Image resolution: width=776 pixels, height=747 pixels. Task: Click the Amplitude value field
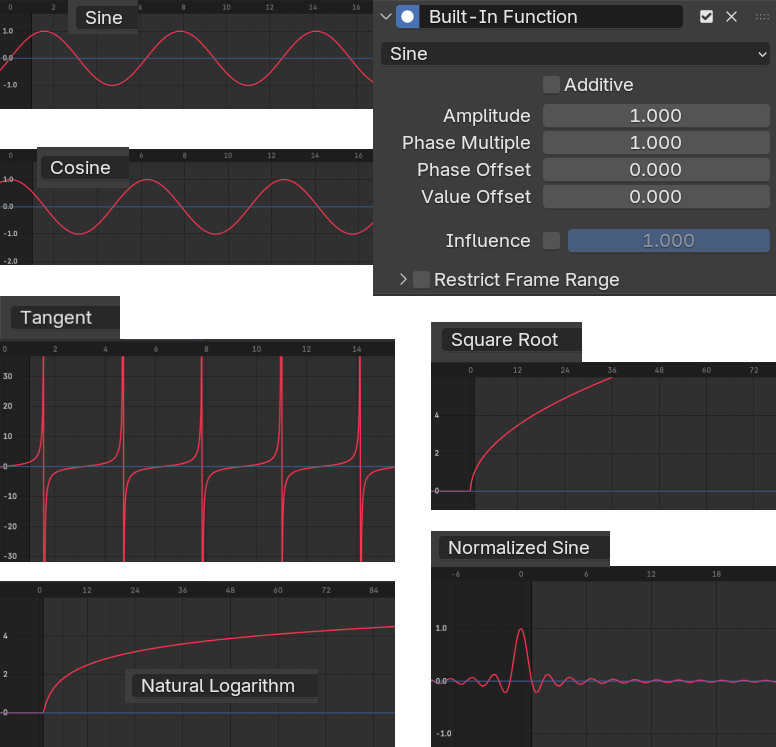655,116
